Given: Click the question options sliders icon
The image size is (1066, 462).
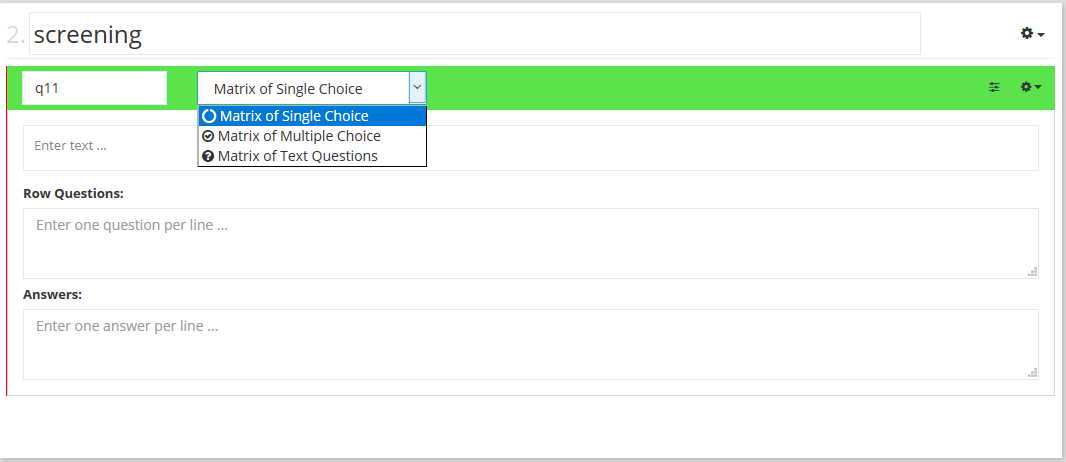Looking at the screenshot, I should [994, 88].
